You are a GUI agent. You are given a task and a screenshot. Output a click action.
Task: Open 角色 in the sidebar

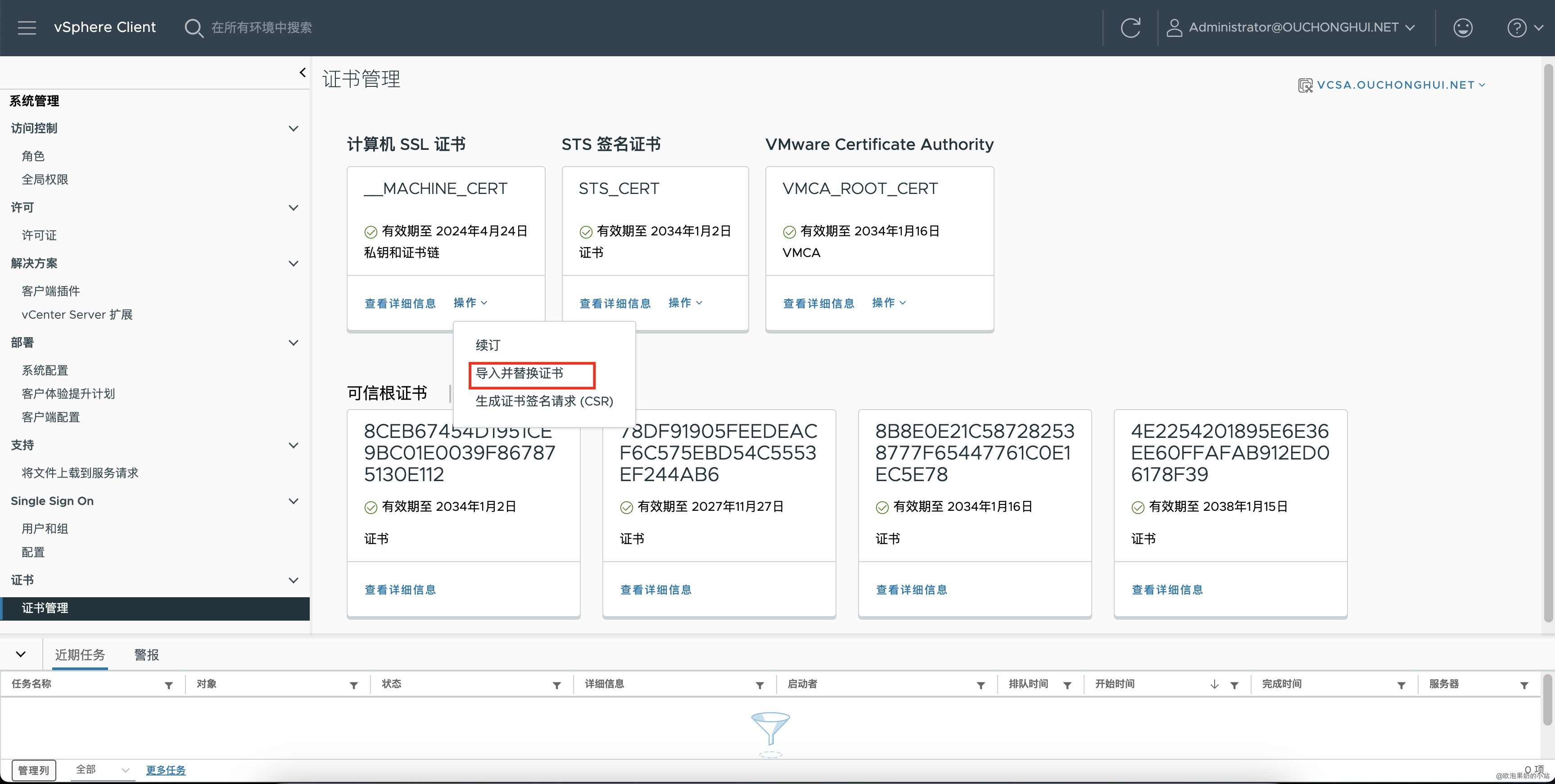(33, 156)
